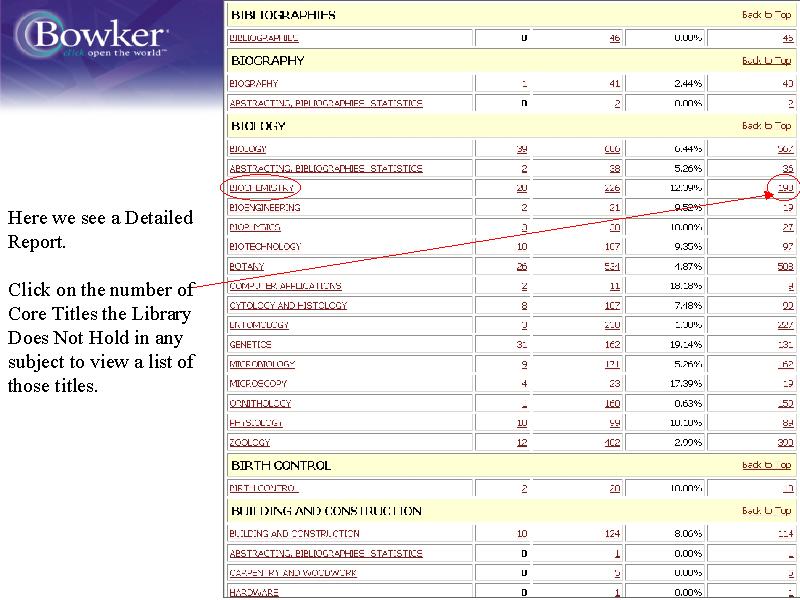Image resolution: width=800 pixels, height=600 pixels.
Task: Open the total count 46 for Bibliographies
Action: (x=615, y=38)
